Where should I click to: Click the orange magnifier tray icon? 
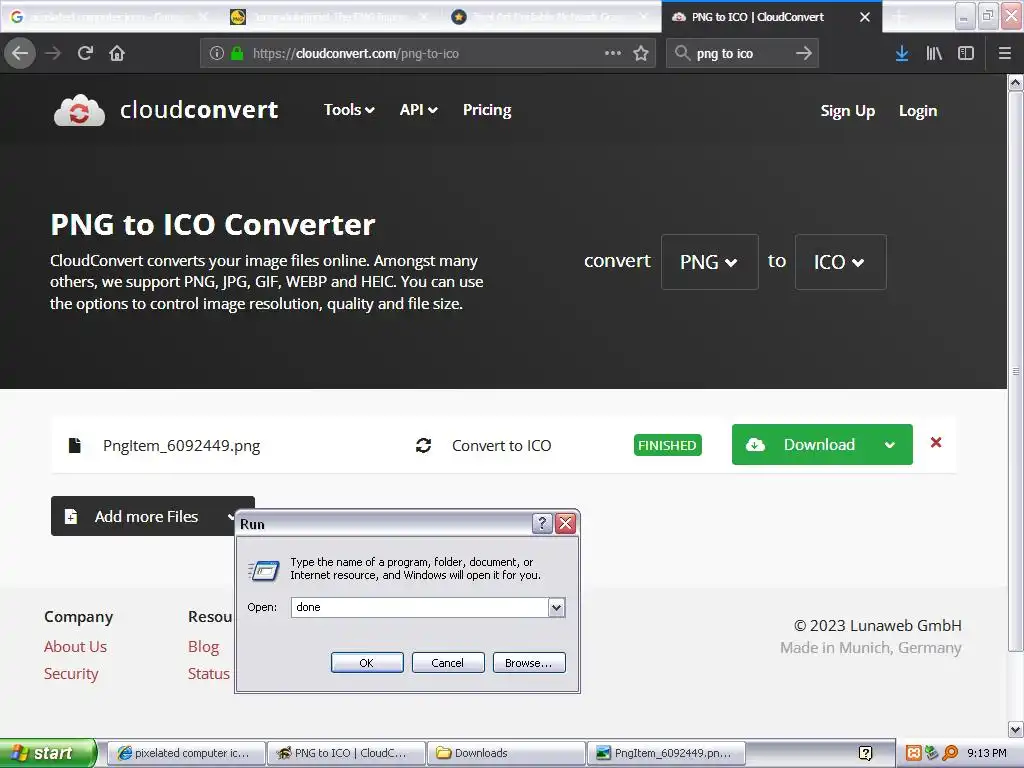tap(950, 753)
